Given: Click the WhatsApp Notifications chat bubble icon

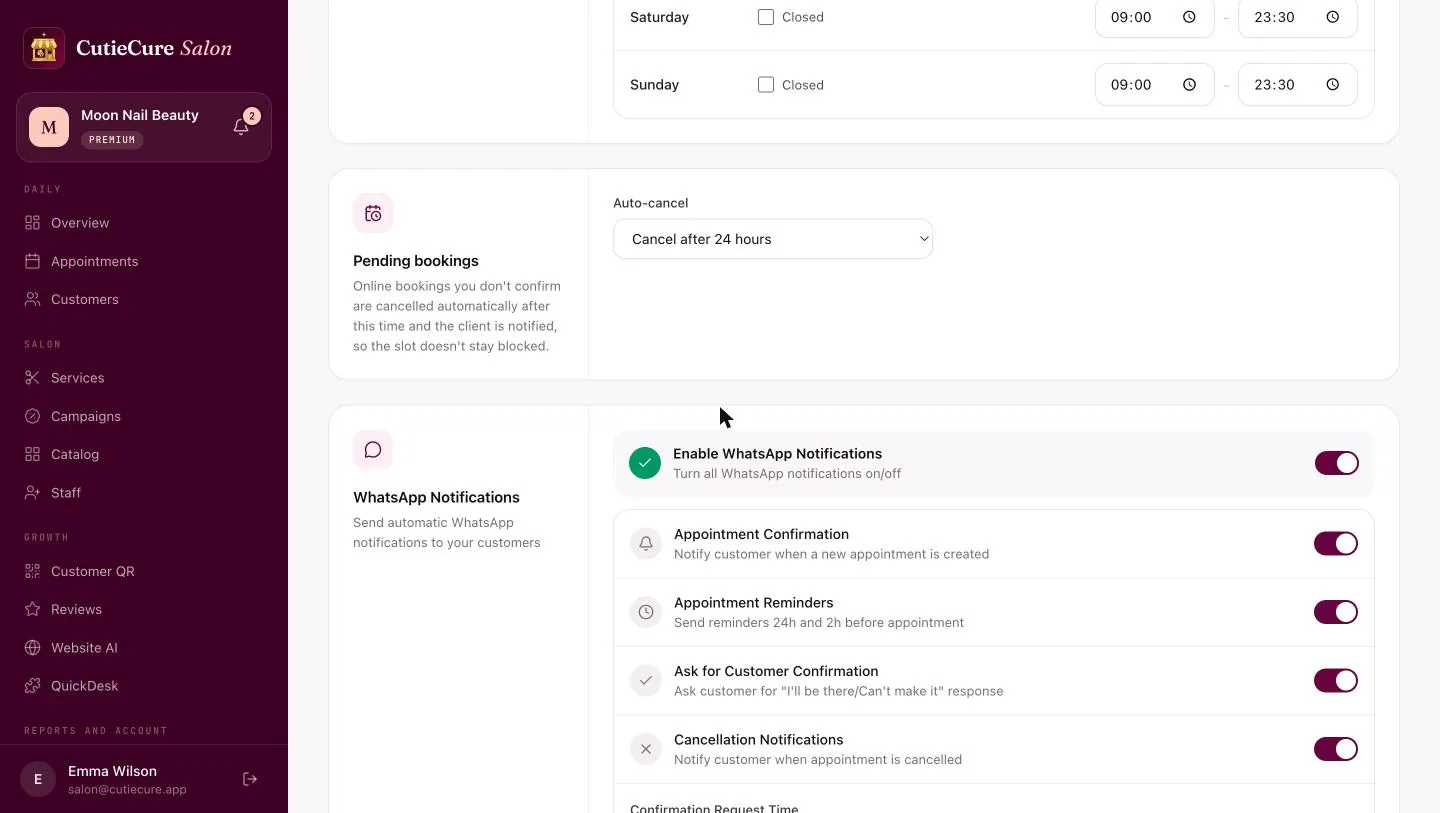Looking at the screenshot, I should click(373, 450).
